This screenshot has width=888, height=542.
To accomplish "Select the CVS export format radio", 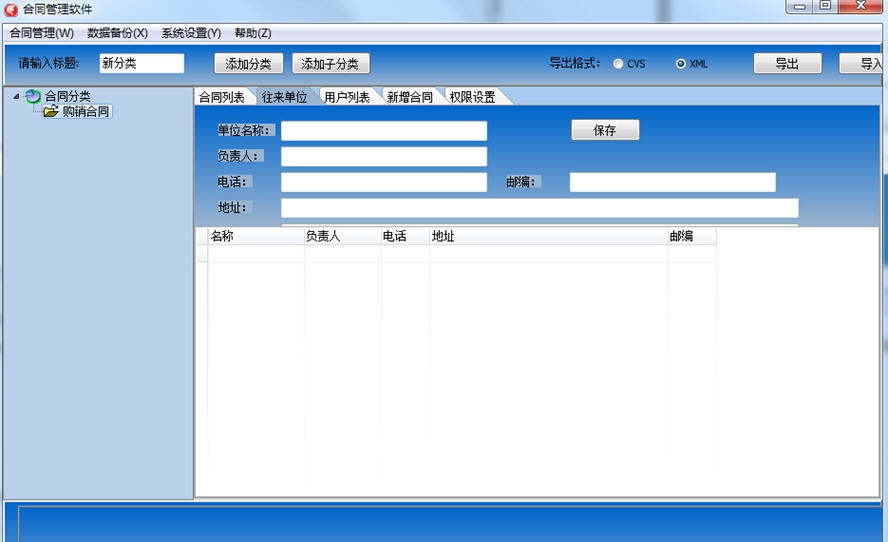I will click(x=618, y=64).
